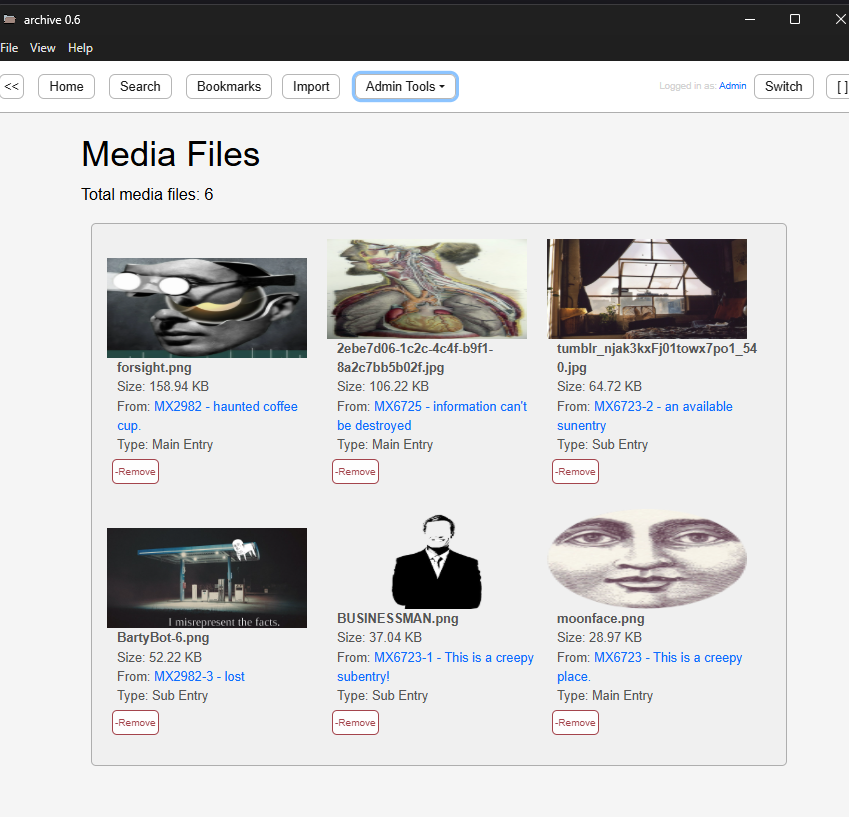Viewport: 849px width, 817px height.
Task: Expand the Admin Tools dropdown
Action: coord(405,86)
